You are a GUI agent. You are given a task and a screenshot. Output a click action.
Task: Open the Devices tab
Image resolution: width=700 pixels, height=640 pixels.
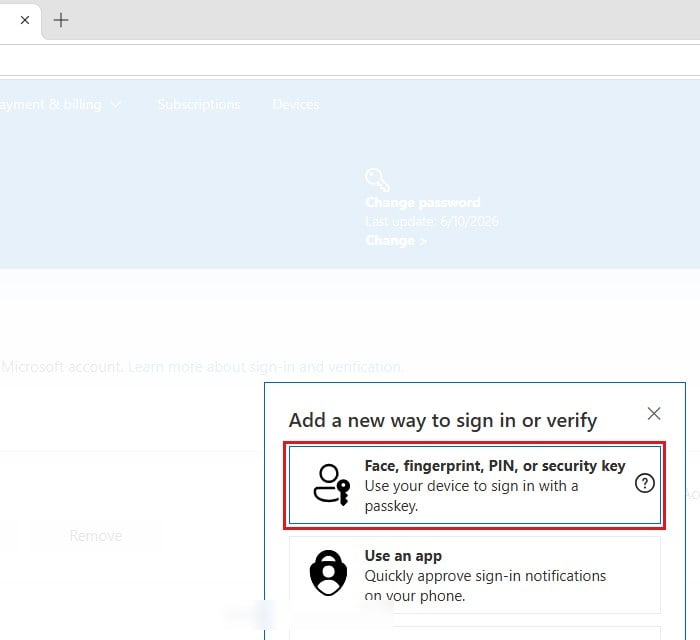coord(296,104)
